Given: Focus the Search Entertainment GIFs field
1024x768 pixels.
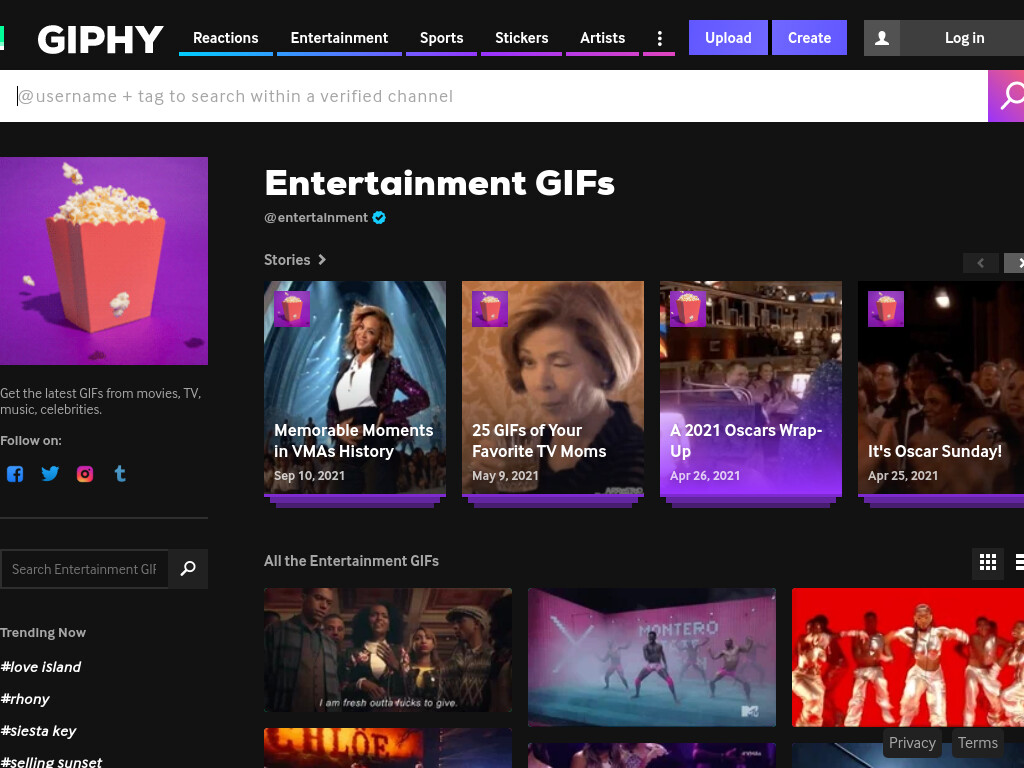Looking at the screenshot, I should (x=84, y=569).
